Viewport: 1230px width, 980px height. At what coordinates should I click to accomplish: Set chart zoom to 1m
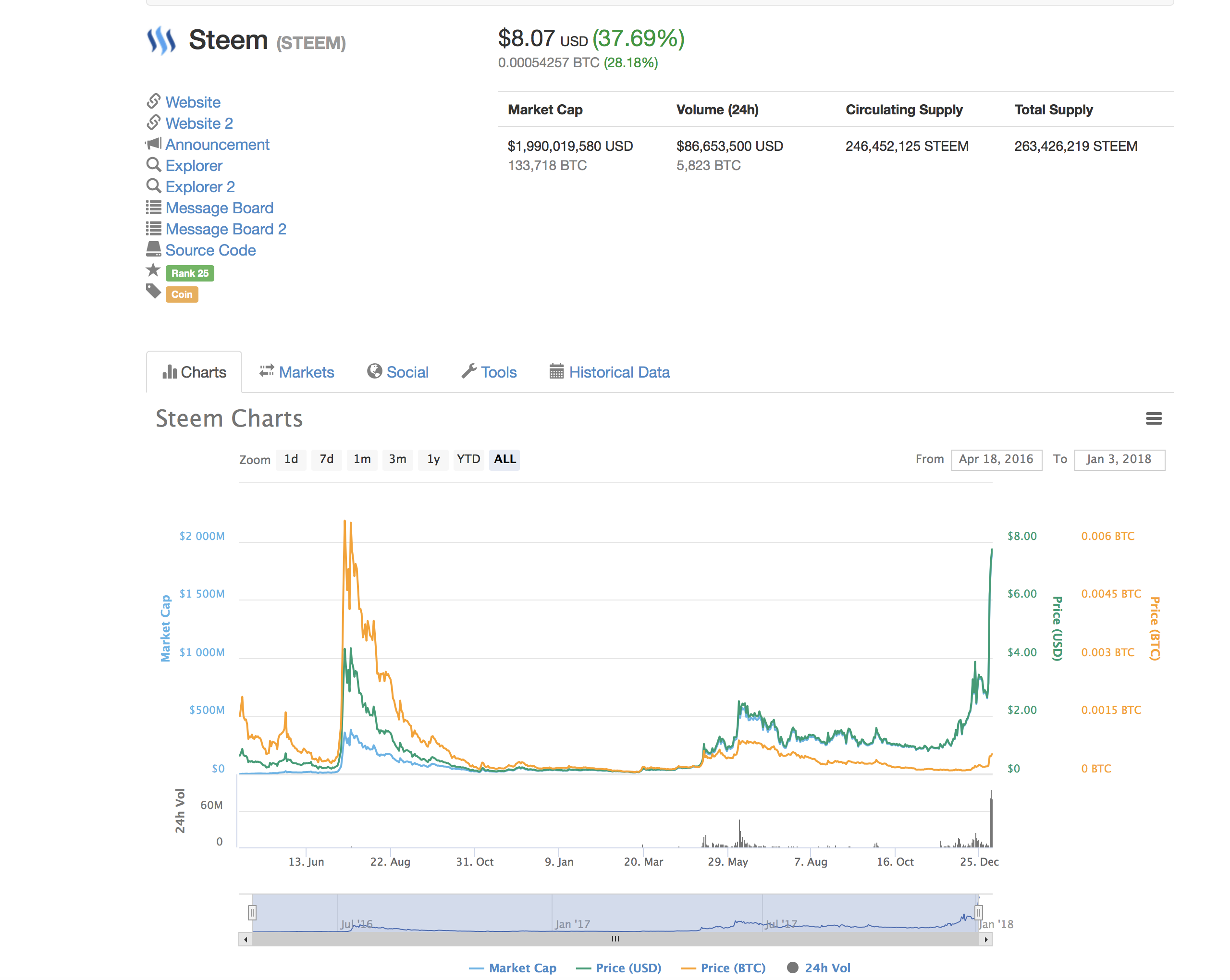pyautogui.click(x=362, y=459)
